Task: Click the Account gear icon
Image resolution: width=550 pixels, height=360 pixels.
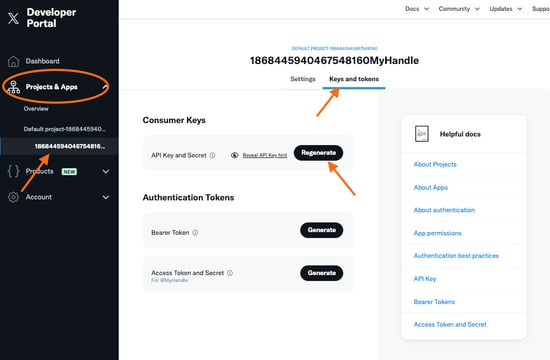Action: [13, 197]
